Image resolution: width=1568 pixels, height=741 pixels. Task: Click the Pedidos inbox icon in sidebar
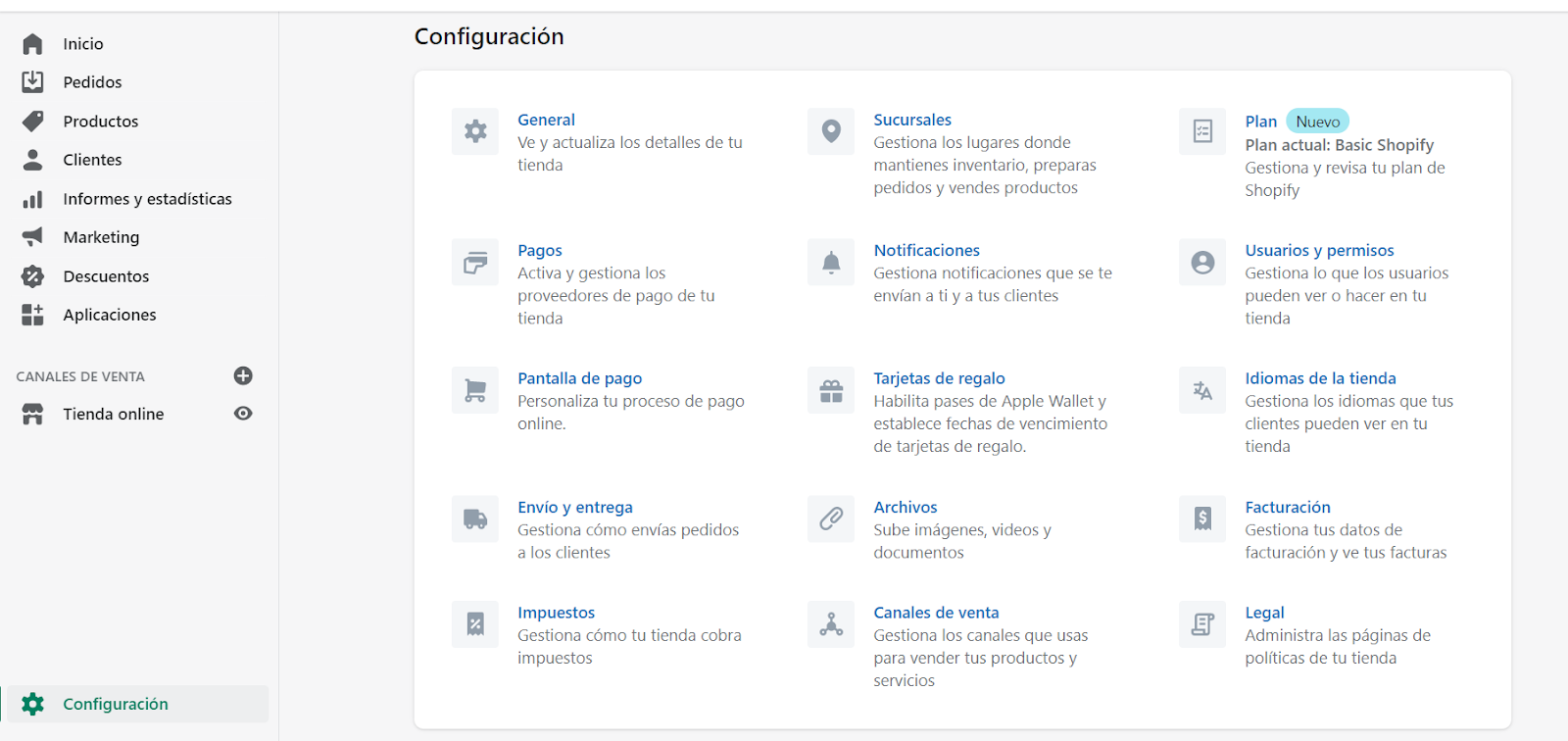(32, 82)
